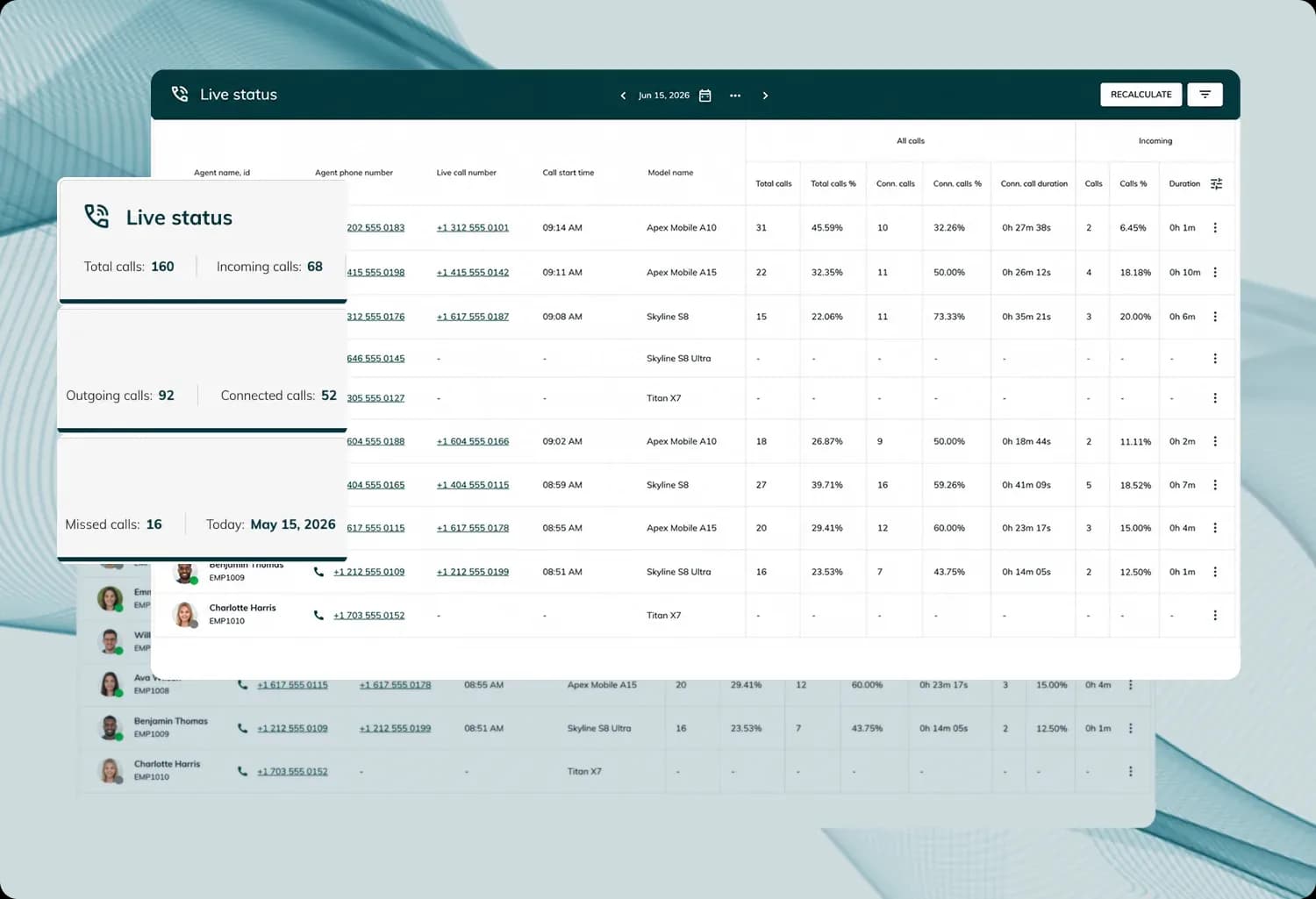Click the All calls group header
Screen dimensions: 1316x899
click(x=911, y=141)
